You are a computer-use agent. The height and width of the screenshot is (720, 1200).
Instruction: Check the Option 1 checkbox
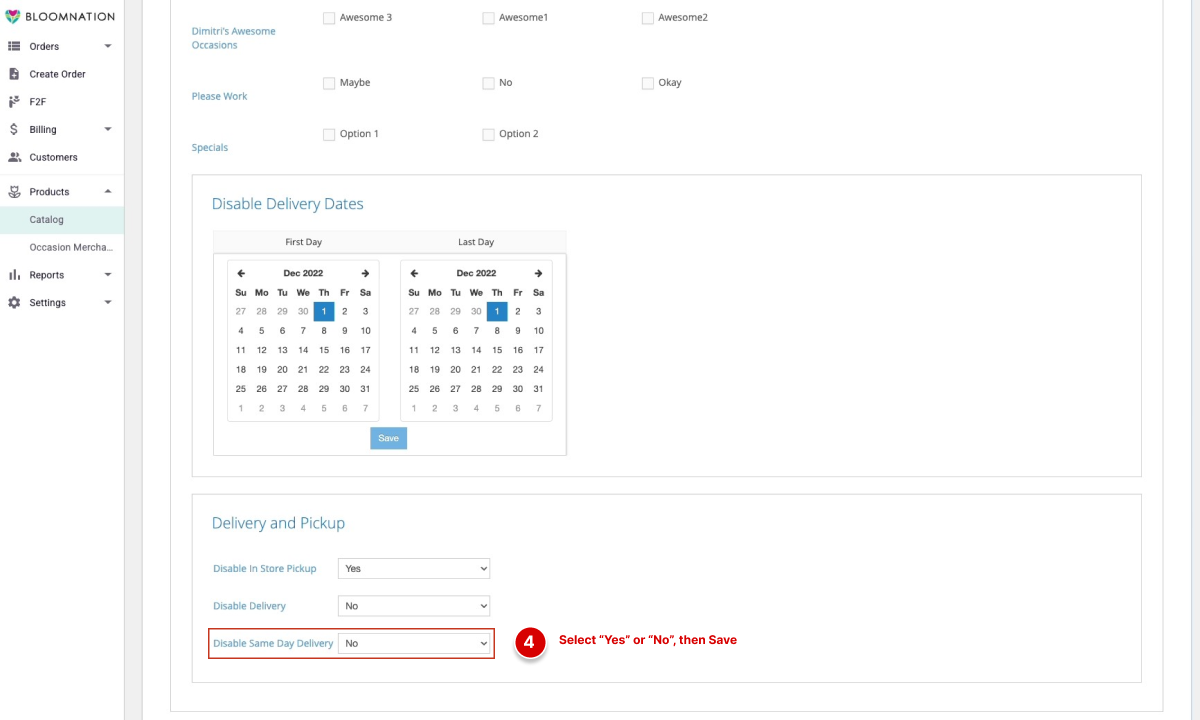(329, 134)
